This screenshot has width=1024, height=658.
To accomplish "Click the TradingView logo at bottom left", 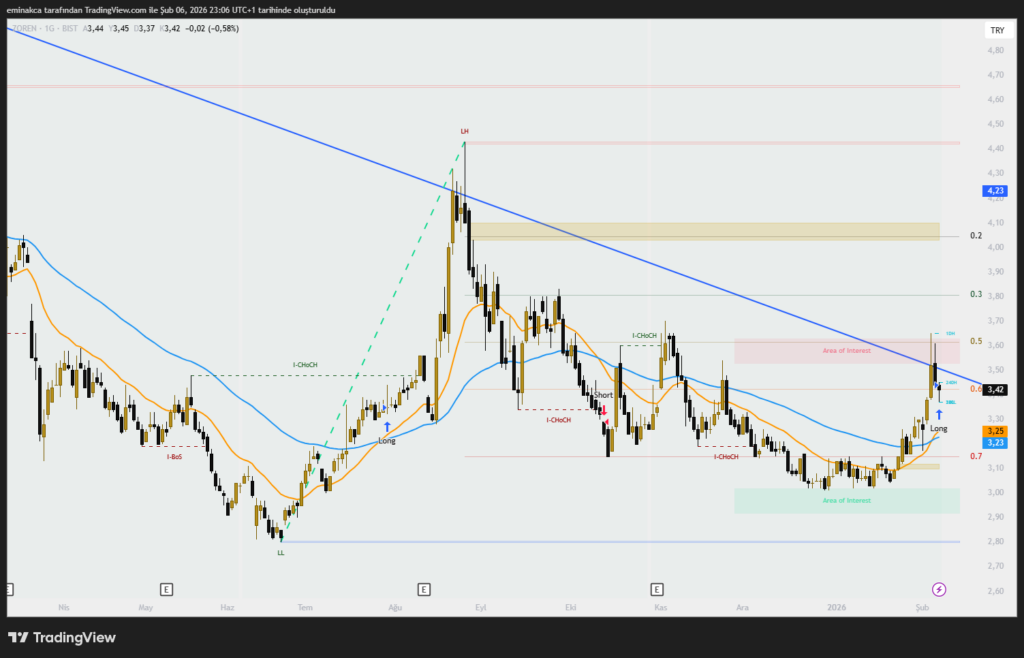I will (x=62, y=637).
